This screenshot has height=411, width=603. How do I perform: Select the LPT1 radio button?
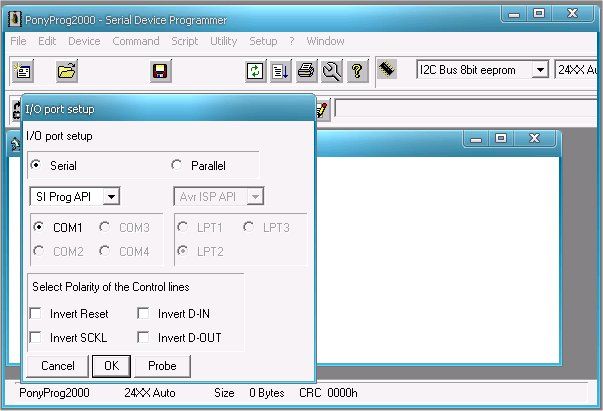pos(182,227)
